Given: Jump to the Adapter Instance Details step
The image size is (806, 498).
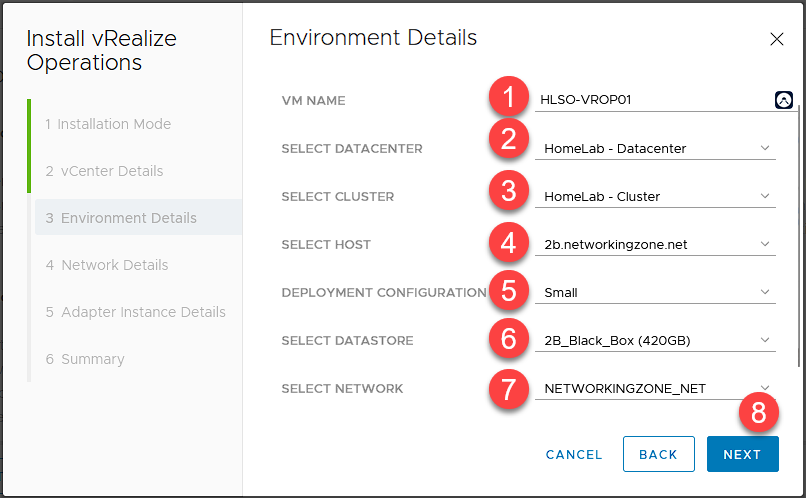Looking at the screenshot, I should pos(135,312).
